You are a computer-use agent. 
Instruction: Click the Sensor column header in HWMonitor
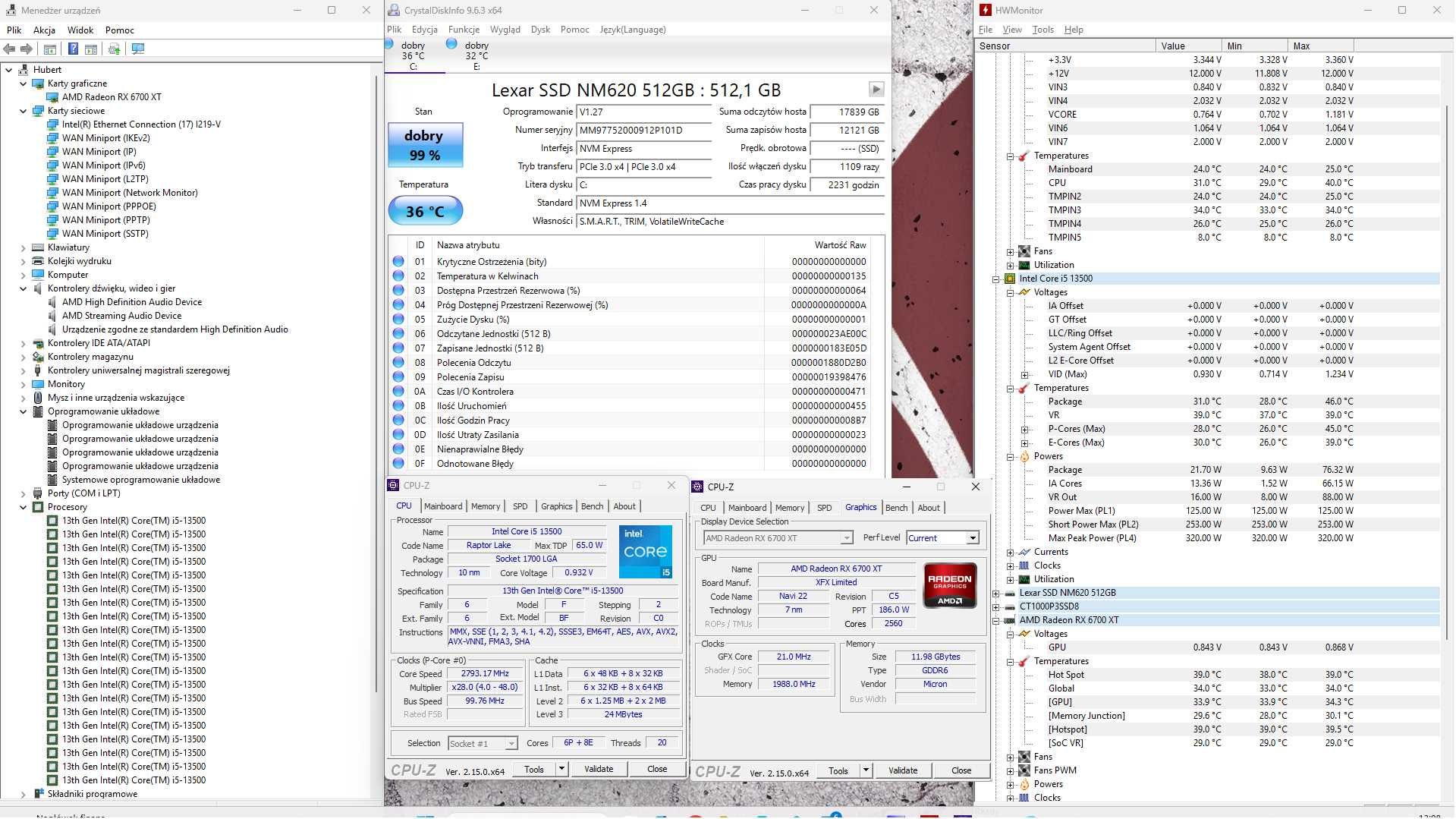point(1064,46)
